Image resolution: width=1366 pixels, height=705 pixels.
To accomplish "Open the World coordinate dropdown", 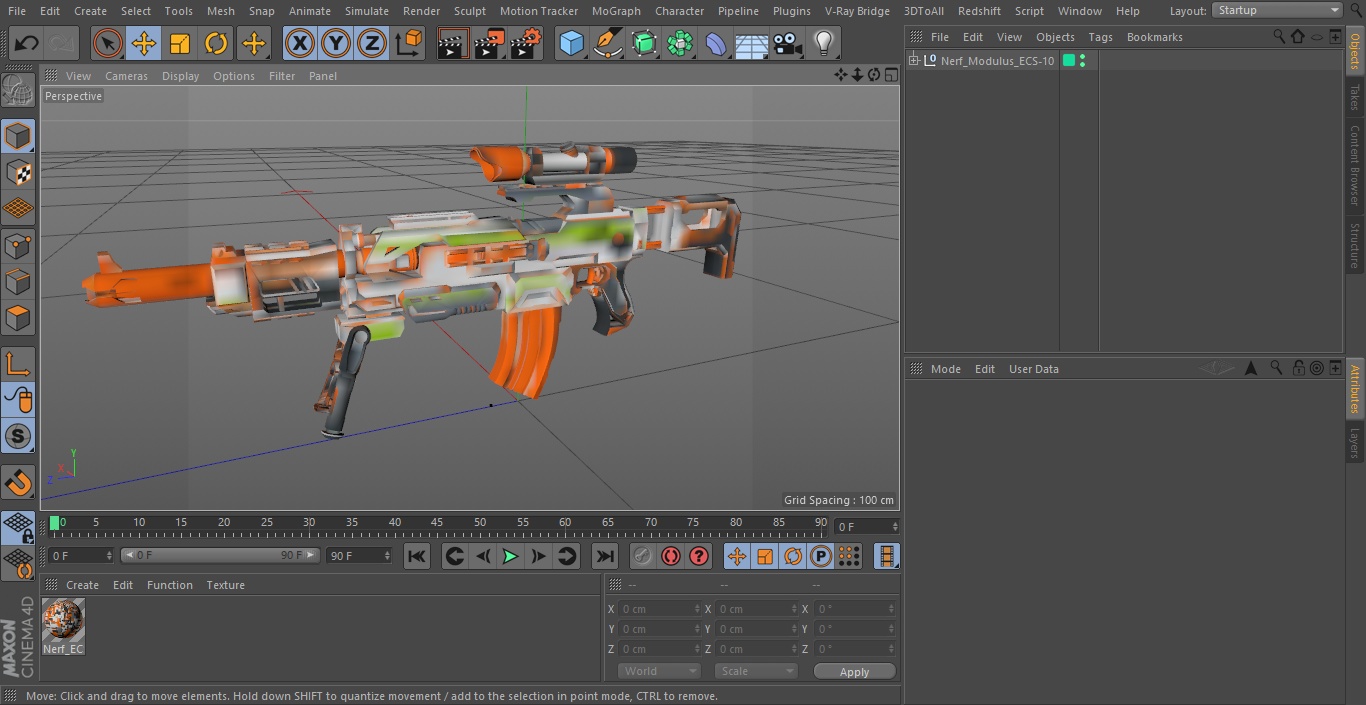I will (659, 671).
